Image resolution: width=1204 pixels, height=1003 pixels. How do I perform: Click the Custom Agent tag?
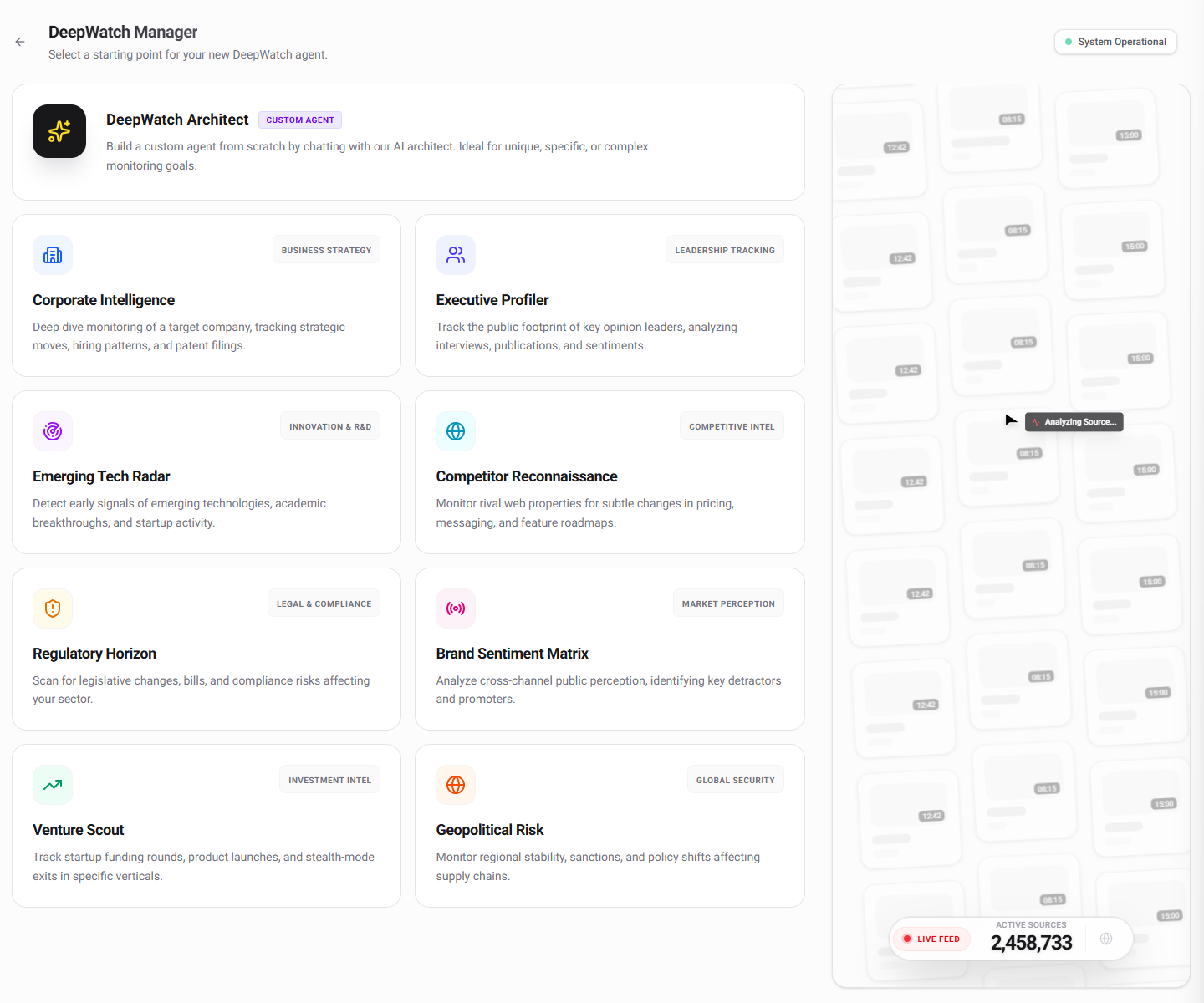pos(300,120)
